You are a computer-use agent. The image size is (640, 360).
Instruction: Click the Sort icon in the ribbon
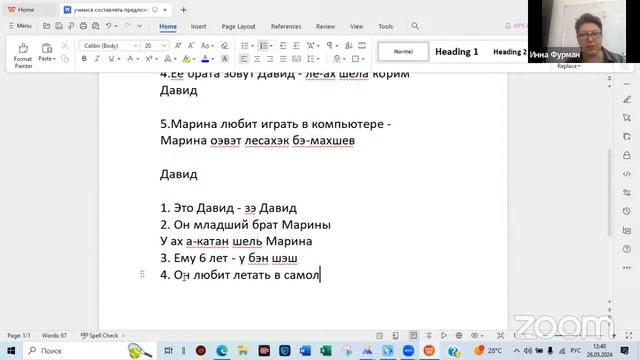pyautogui.click(x=349, y=46)
